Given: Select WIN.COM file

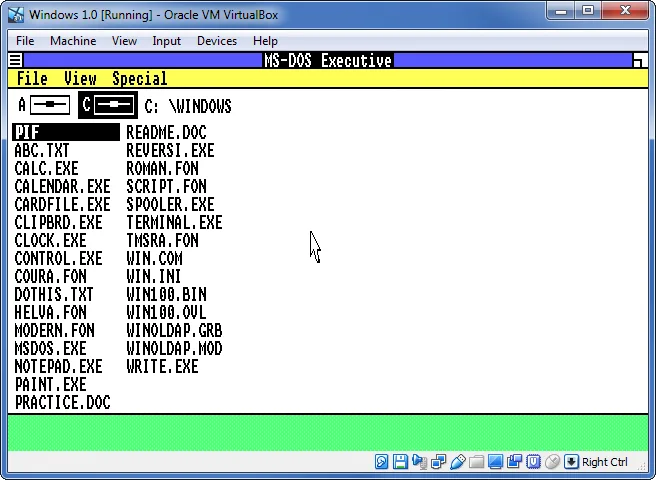Looking at the screenshot, I should coord(154,258).
